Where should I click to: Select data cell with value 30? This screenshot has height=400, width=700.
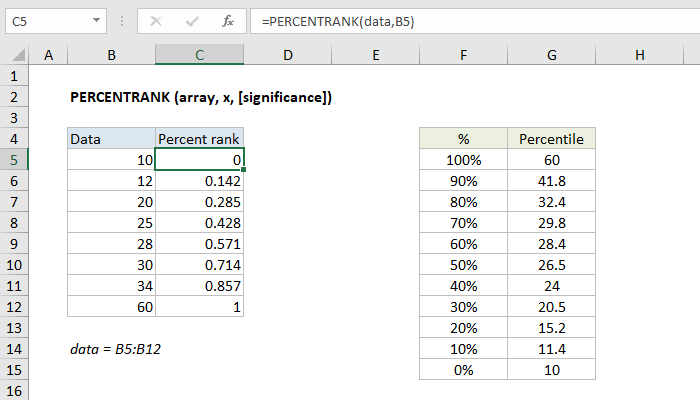(112, 265)
